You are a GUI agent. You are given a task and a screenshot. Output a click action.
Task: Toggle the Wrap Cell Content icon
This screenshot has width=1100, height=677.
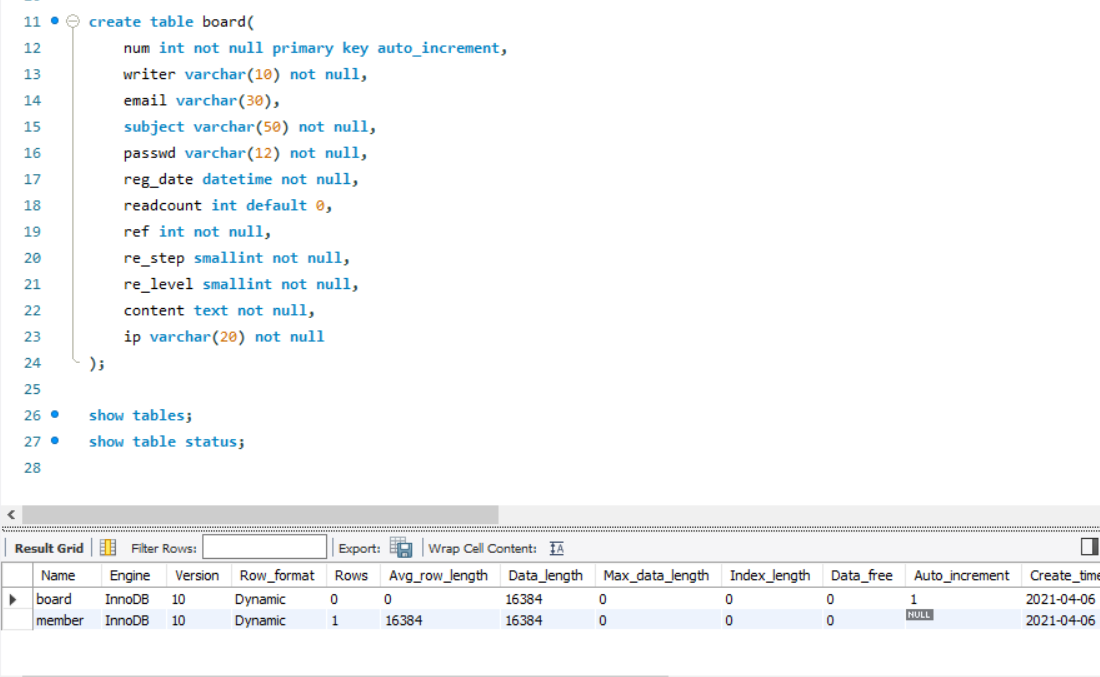[556, 548]
